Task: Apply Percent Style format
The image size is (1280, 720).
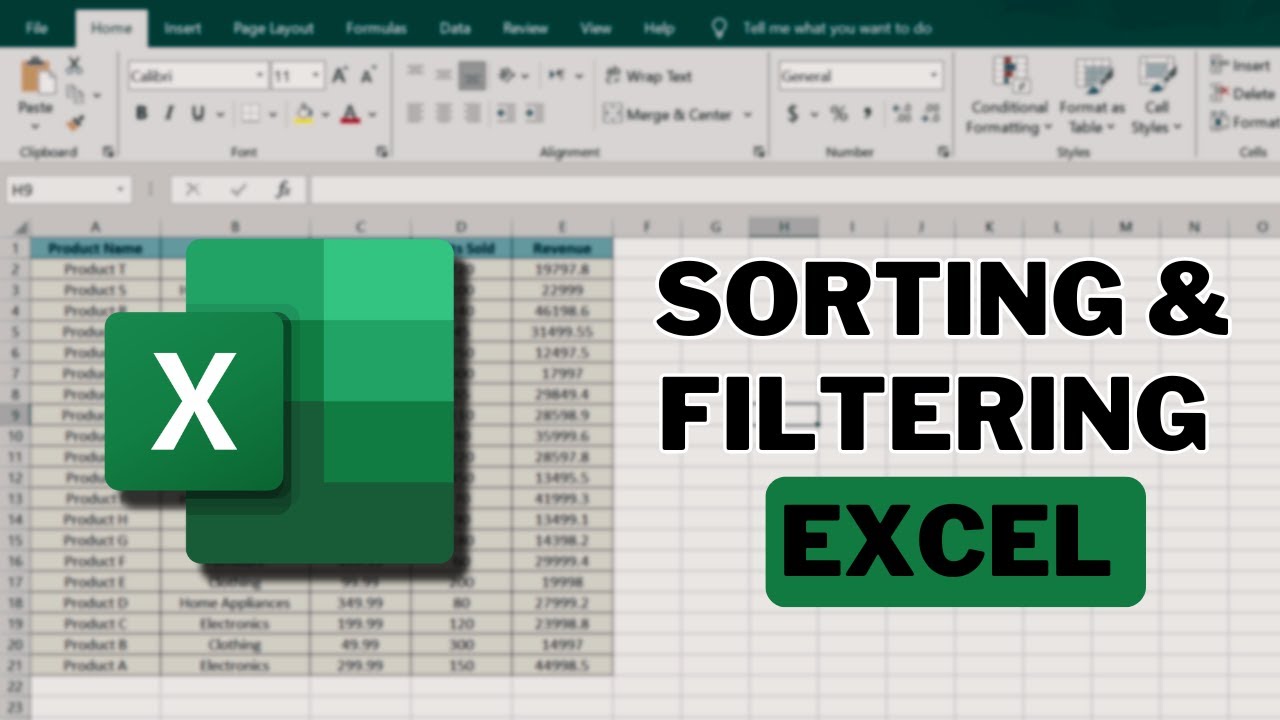Action: [x=838, y=114]
